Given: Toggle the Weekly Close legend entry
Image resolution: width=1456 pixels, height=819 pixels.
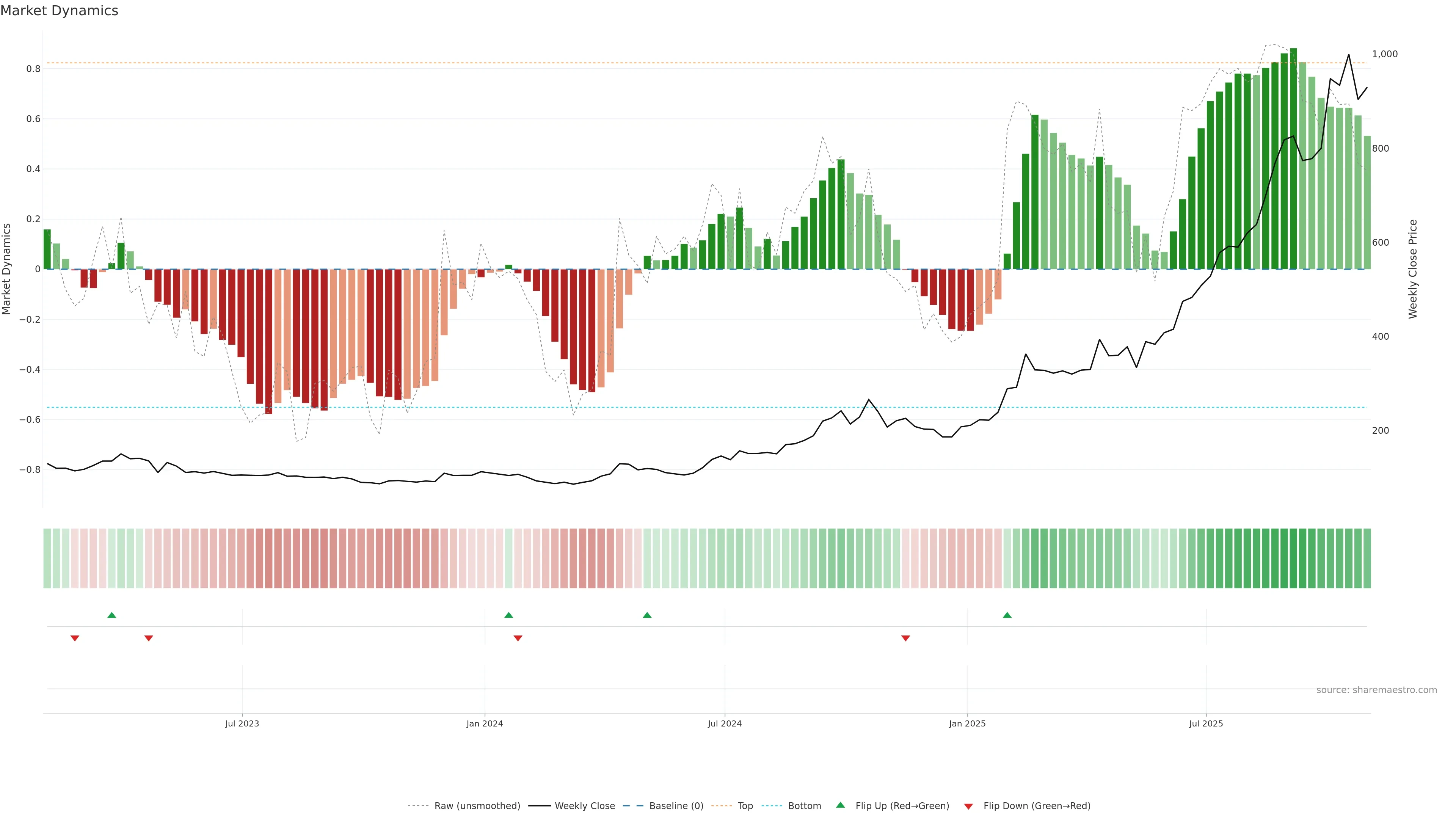Looking at the screenshot, I should coord(584,806).
